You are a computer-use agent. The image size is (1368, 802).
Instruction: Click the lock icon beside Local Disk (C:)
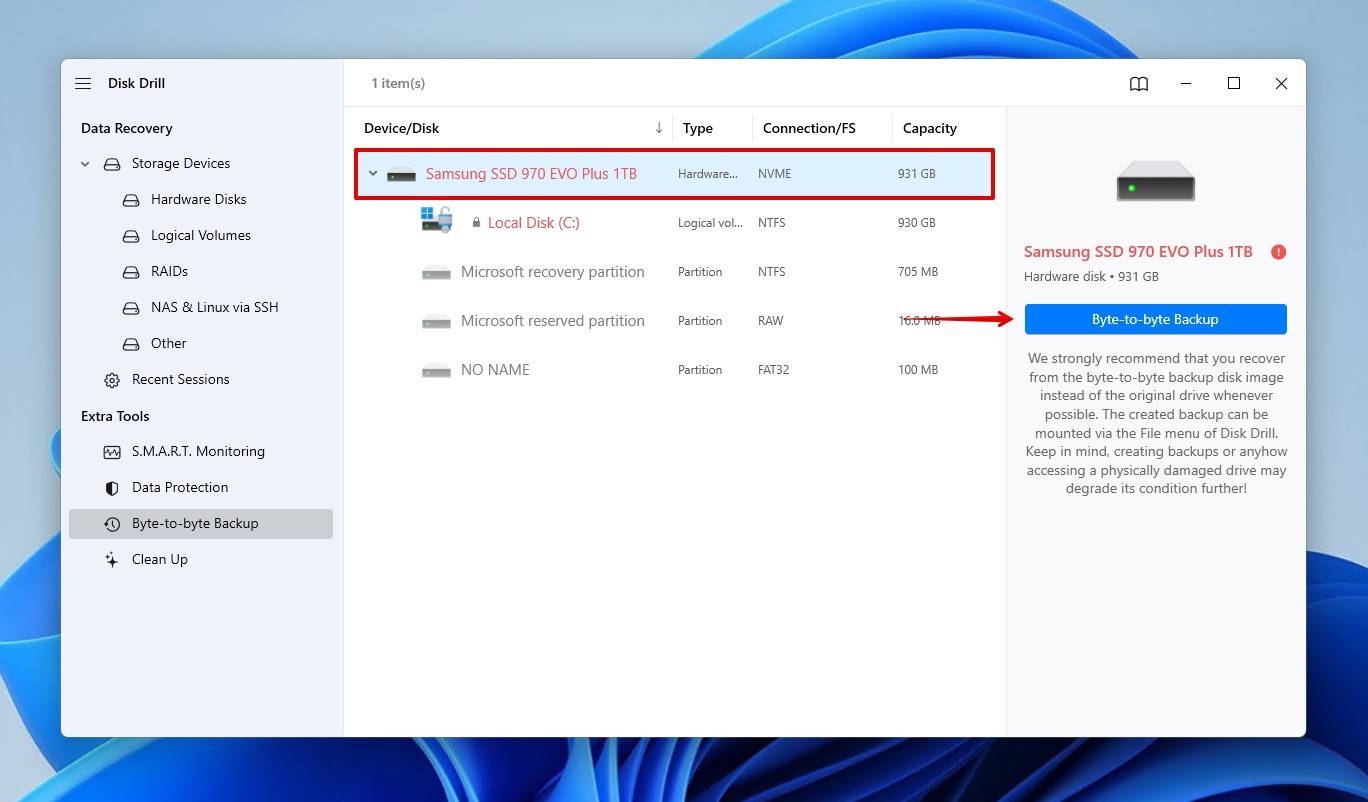pos(476,223)
